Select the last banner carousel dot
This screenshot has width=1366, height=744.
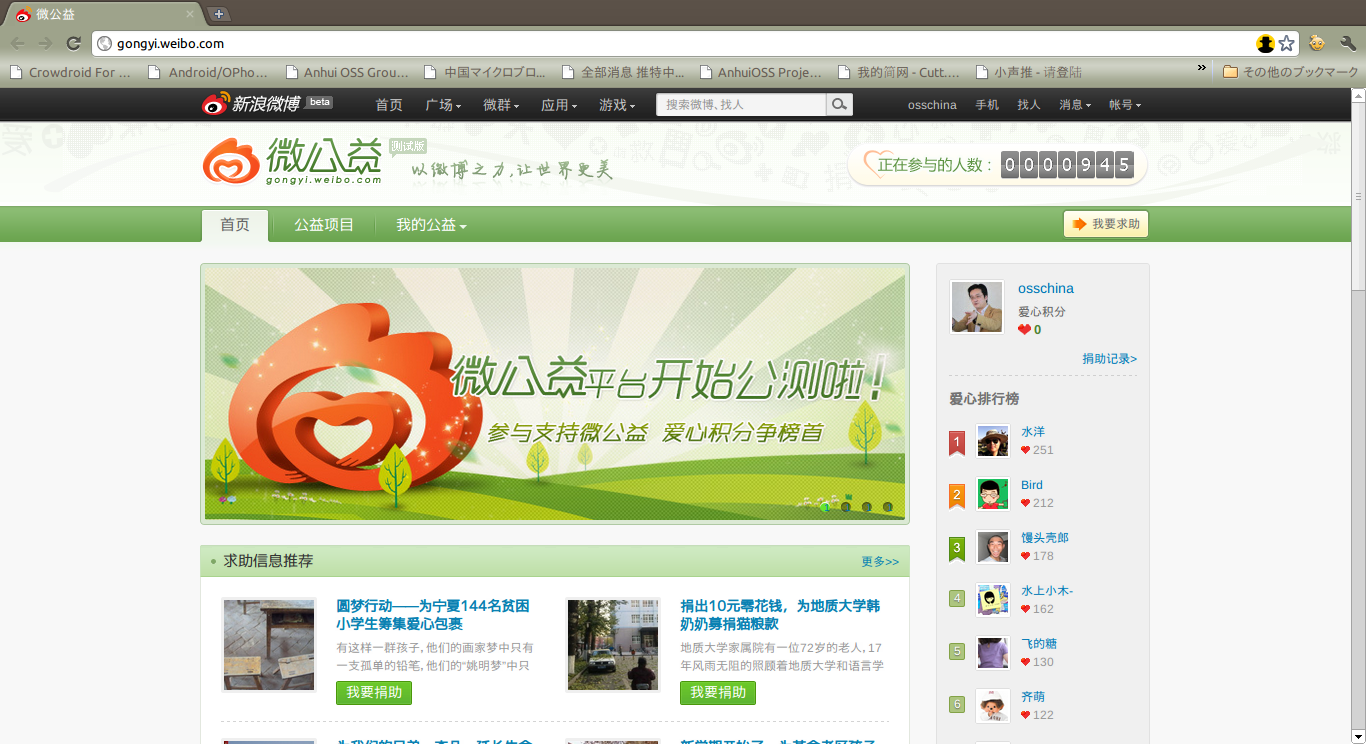click(x=887, y=507)
